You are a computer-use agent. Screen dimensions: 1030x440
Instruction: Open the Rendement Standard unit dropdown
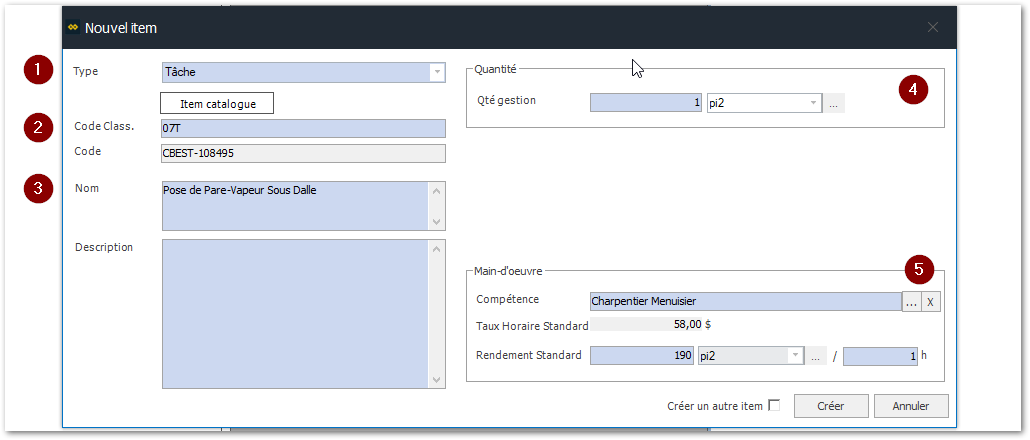(x=795, y=356)
